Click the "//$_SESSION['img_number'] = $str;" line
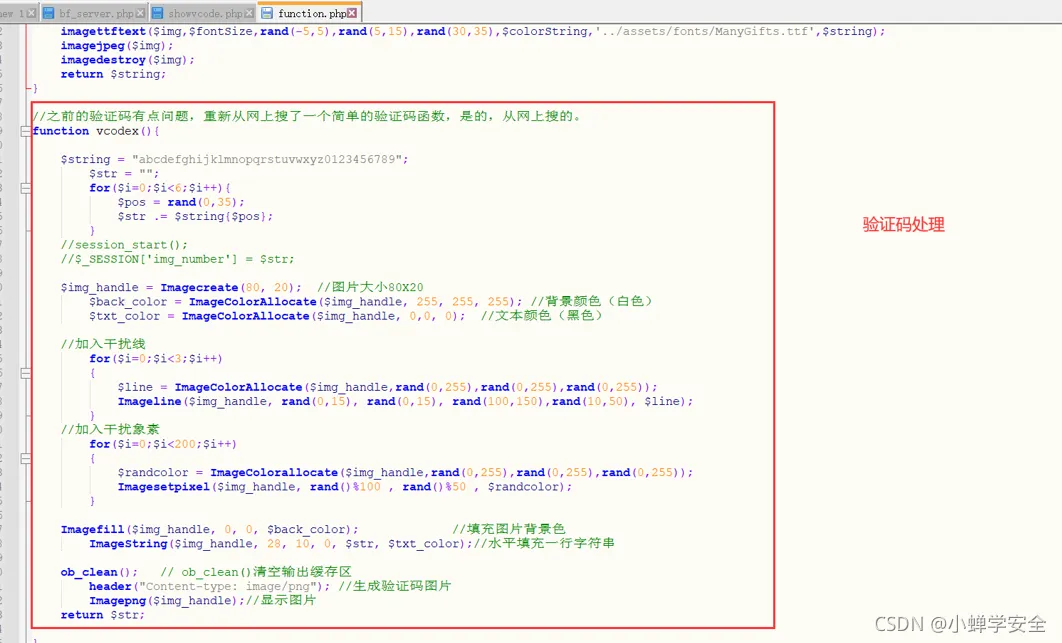Image resolution: width=1062 pixels, height=643 pixels. click(x=177, y=259)
